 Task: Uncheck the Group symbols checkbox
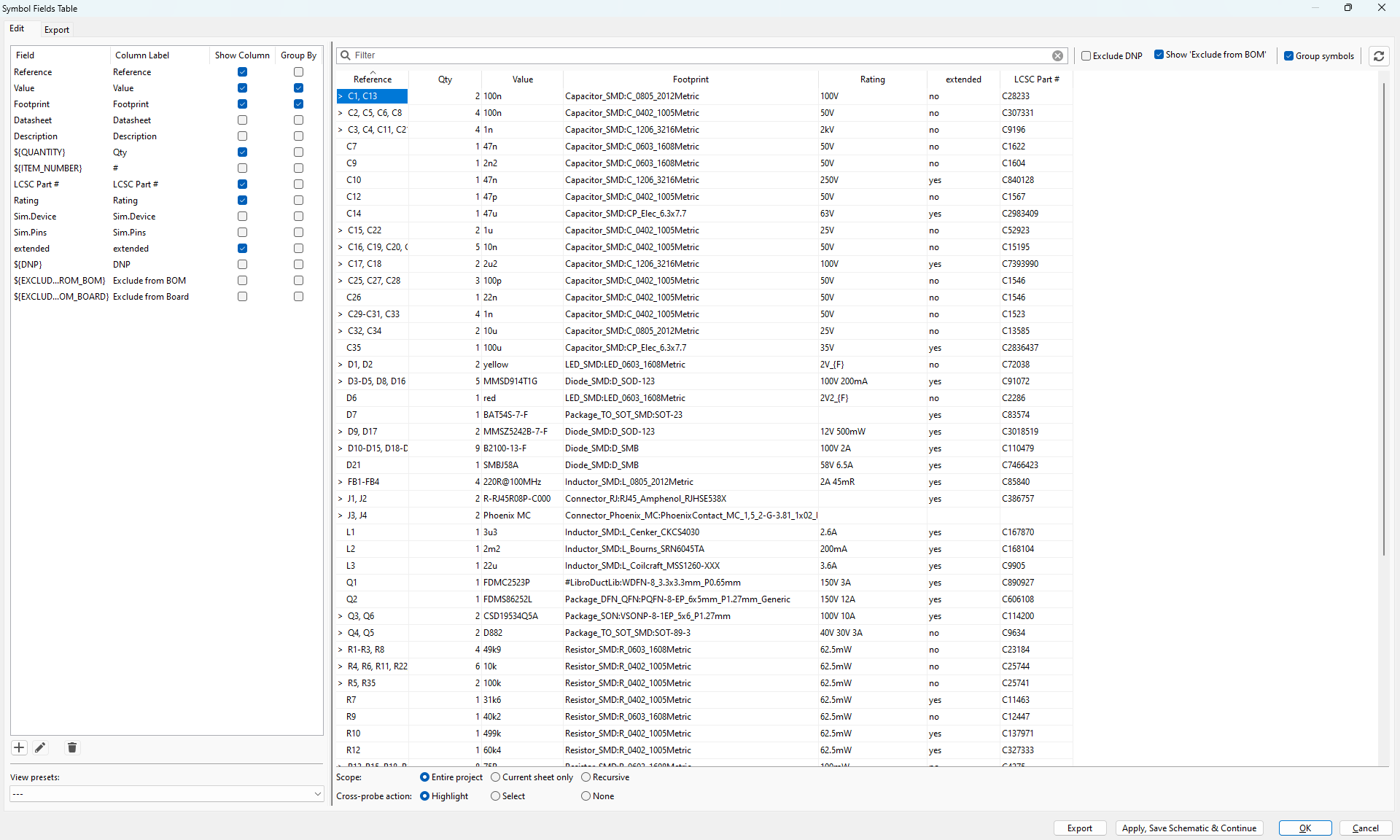pos(1288,56)
